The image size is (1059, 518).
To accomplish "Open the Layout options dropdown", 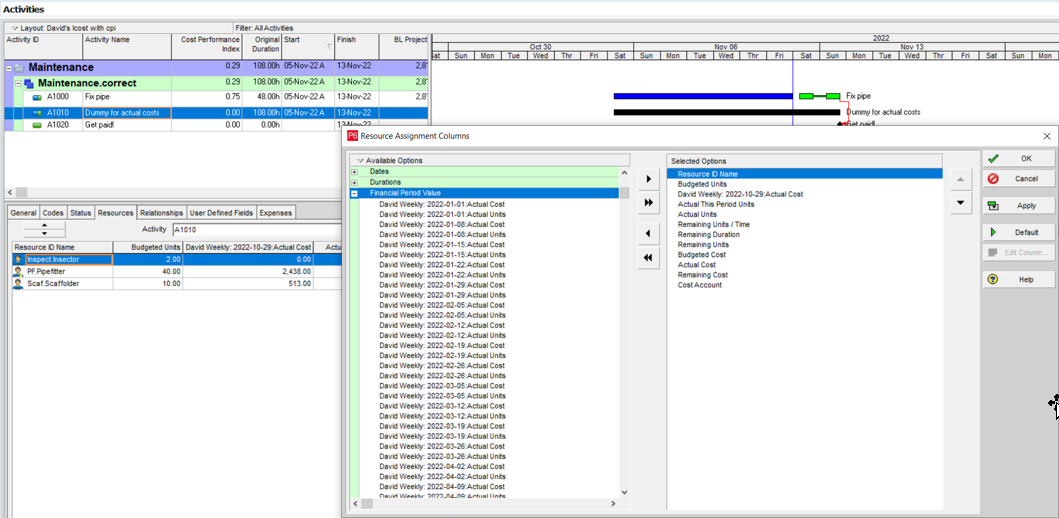I will click(15, 28).
